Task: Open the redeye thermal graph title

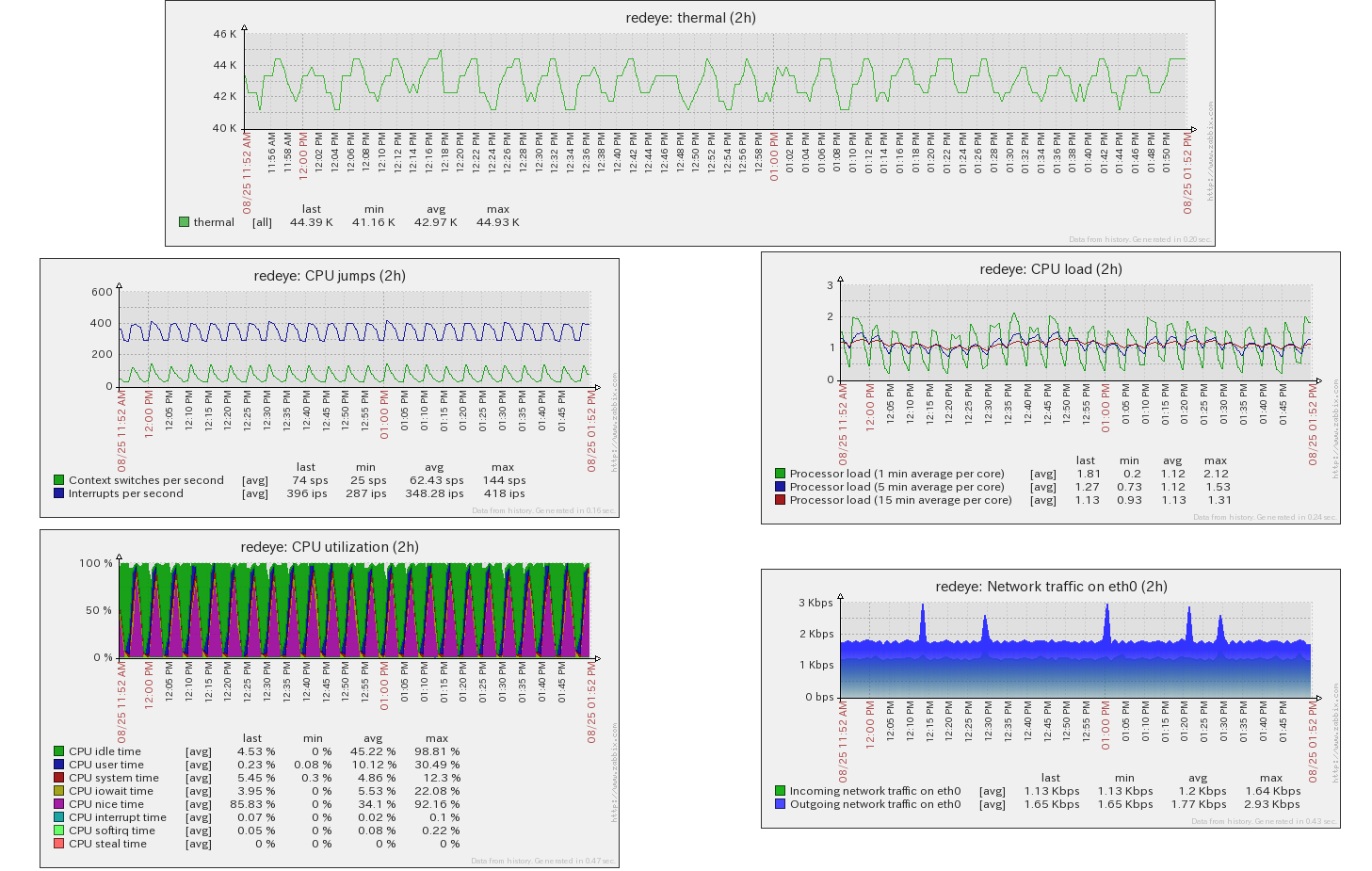Action: click(690, 18)
